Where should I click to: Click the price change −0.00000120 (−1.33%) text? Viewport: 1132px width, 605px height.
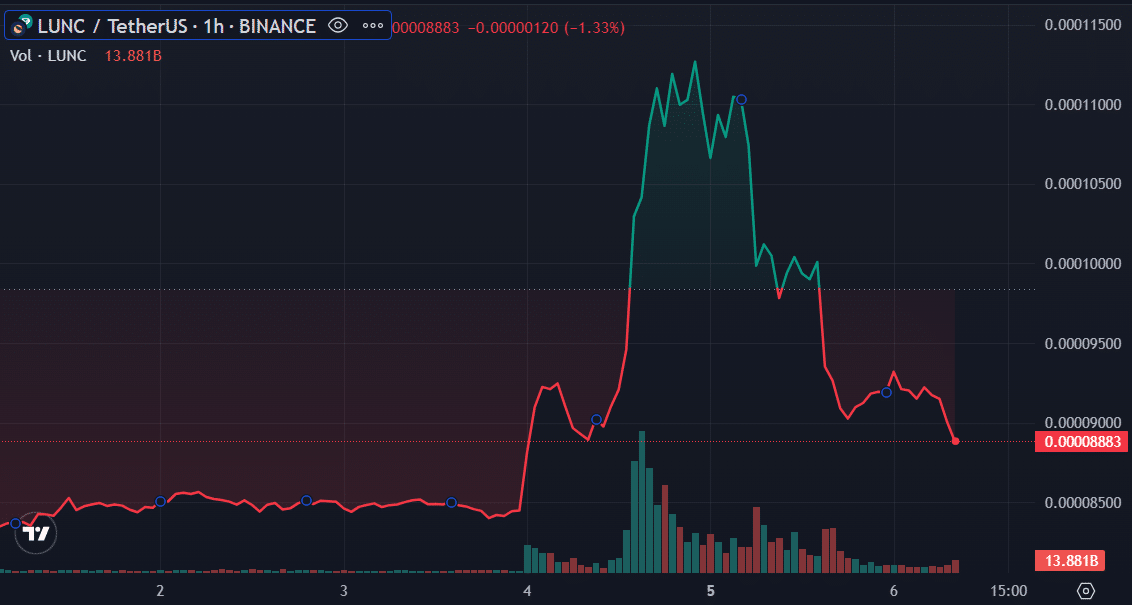547,28
